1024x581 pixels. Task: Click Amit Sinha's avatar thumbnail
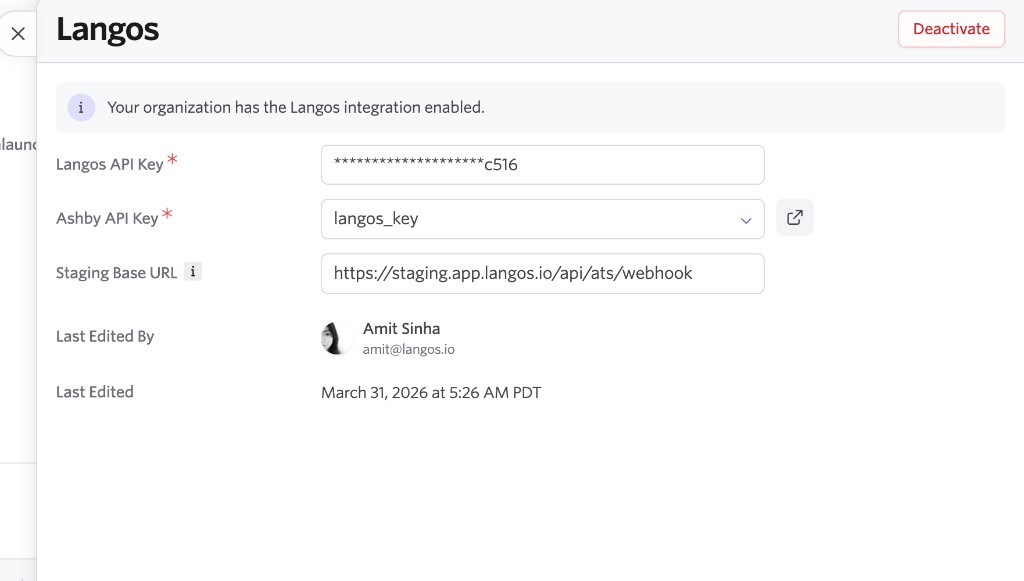(337, 338)
